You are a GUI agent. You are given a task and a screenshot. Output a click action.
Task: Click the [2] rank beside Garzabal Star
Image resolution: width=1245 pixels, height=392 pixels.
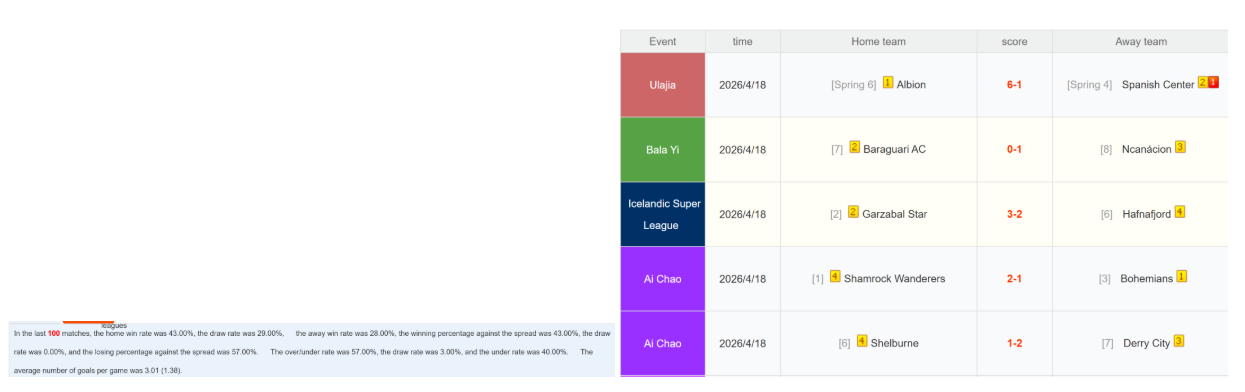click(836, 214)
